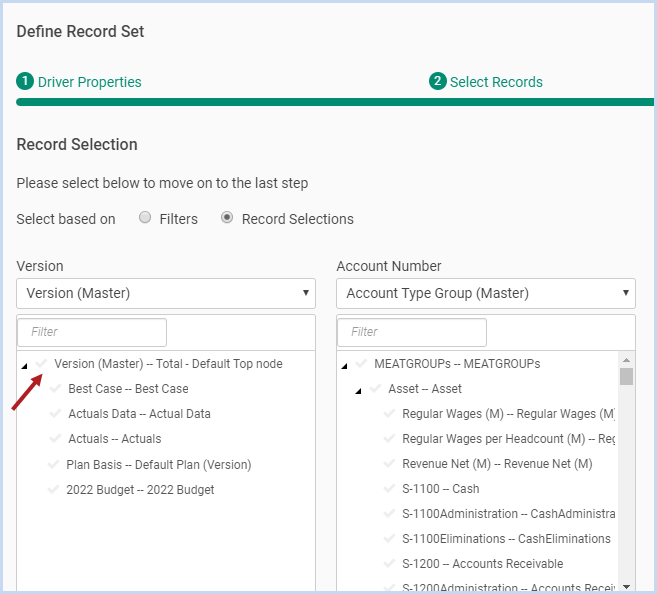The width and height of the screenshot is (657, 594).
Task: Select Plan Basis -- Default Plan (Version) text
Action: (159, 465)
